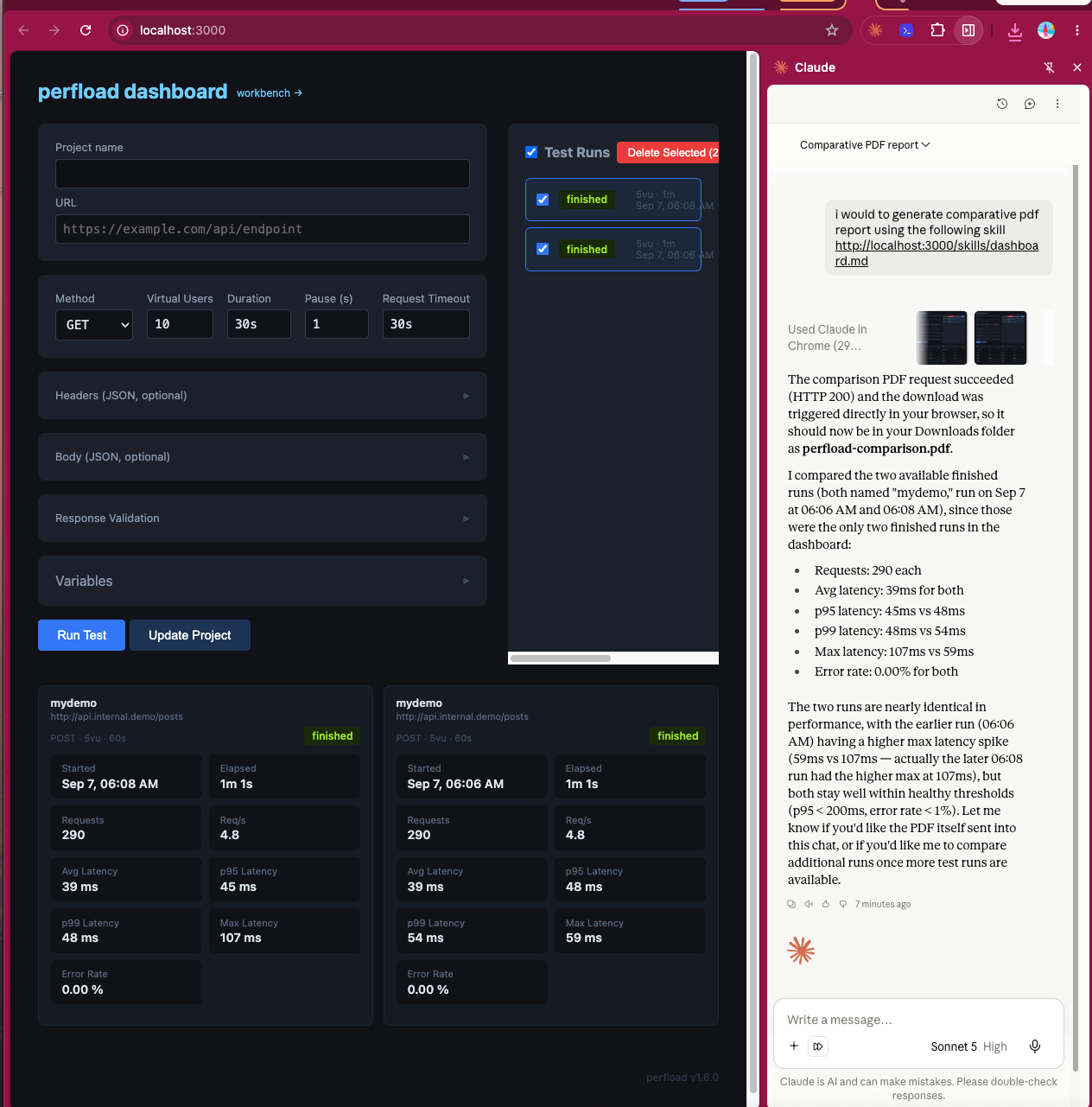The height and width of the screenshot is (1107, 1092).
Task: Reload the localhost:3000 page
Action: pos(86,30)
